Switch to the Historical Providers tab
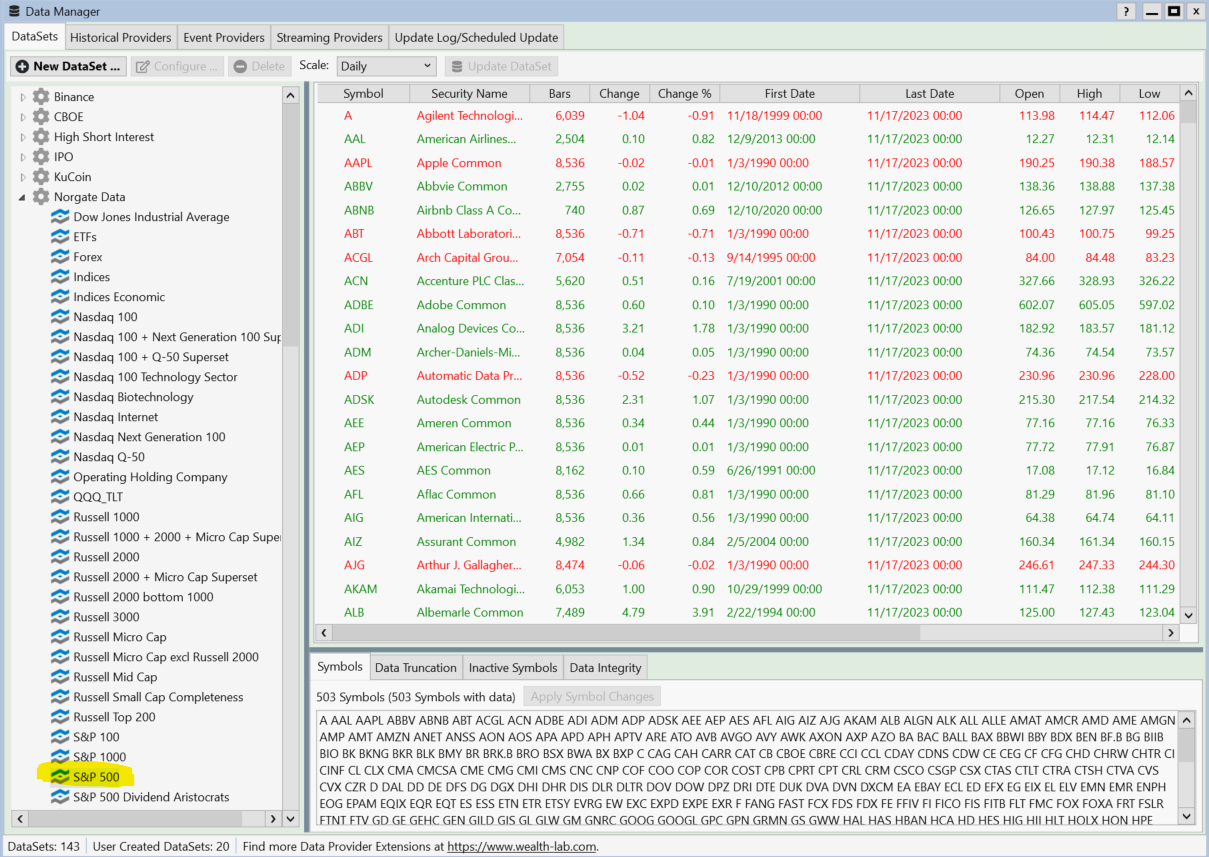This screenshot has height=857, width=1209. (x=120, y=37)
